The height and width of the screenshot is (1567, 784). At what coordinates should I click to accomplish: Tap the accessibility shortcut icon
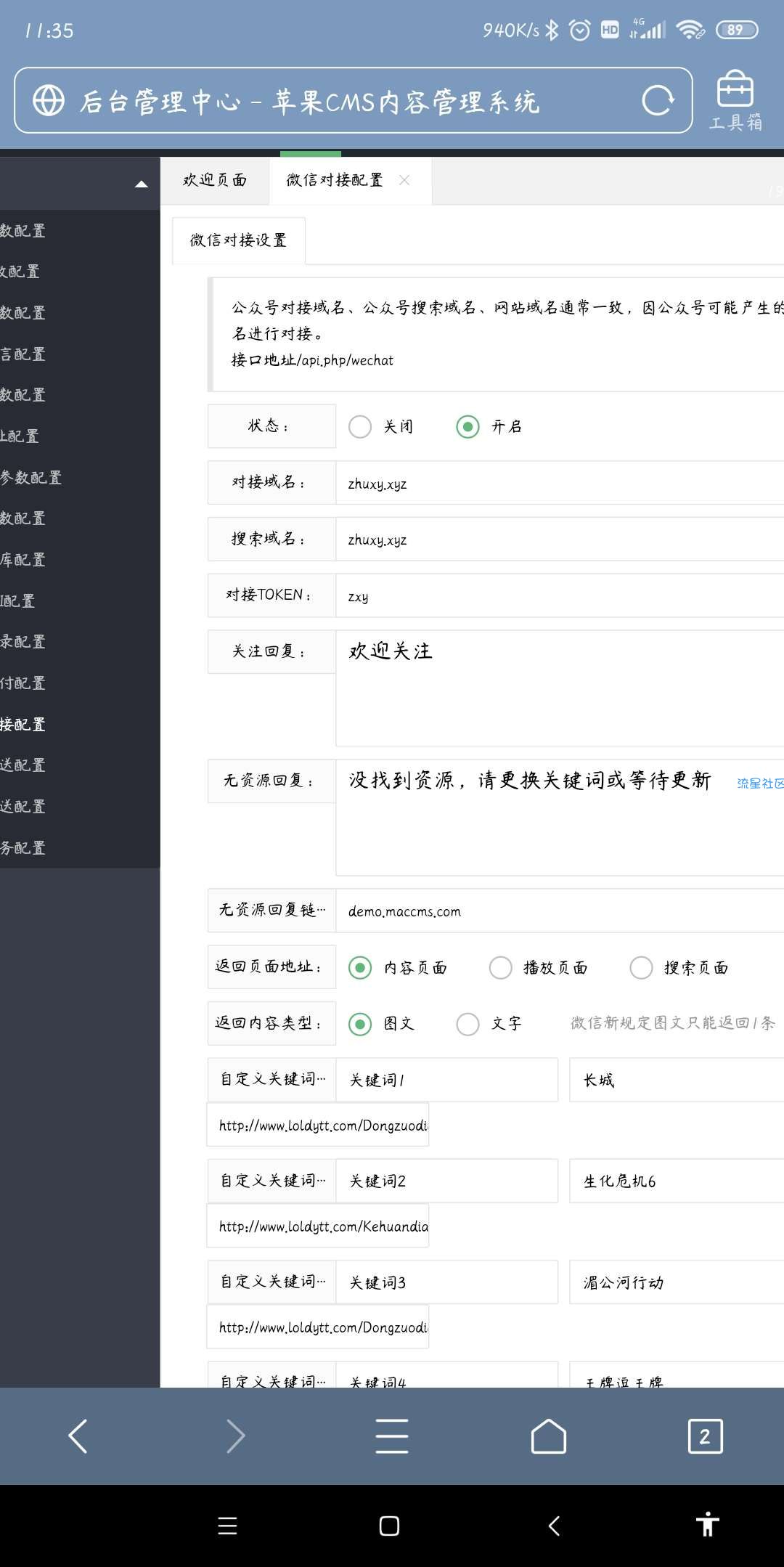708,1524
